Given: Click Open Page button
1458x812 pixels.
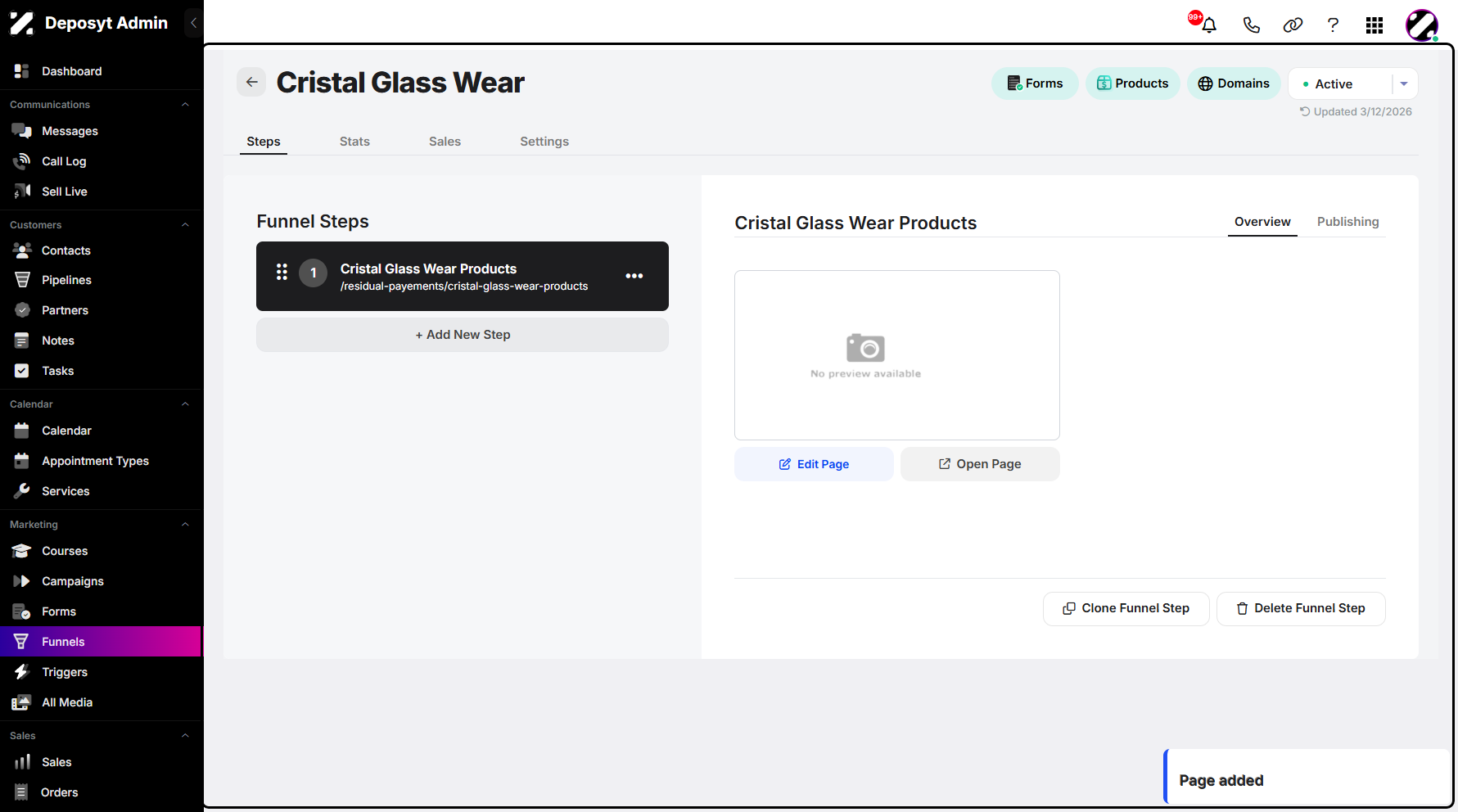Looking at the screenshot, I should [x=980, y=464].
